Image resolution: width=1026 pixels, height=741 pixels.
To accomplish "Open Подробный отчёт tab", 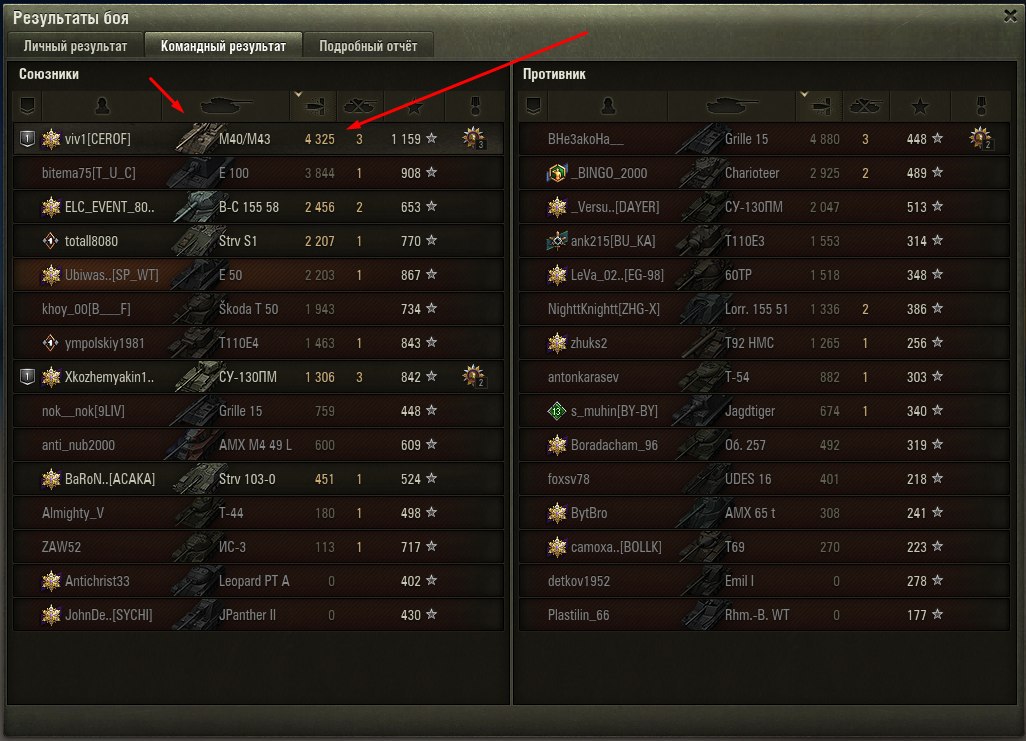I will (x=368, y=46).
